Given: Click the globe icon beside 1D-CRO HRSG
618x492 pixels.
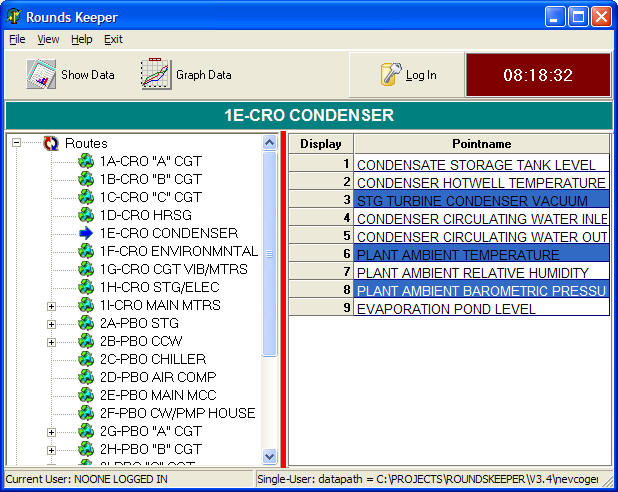Looking at the screenshot, I should pyautogui.click(x=86, y=215).
